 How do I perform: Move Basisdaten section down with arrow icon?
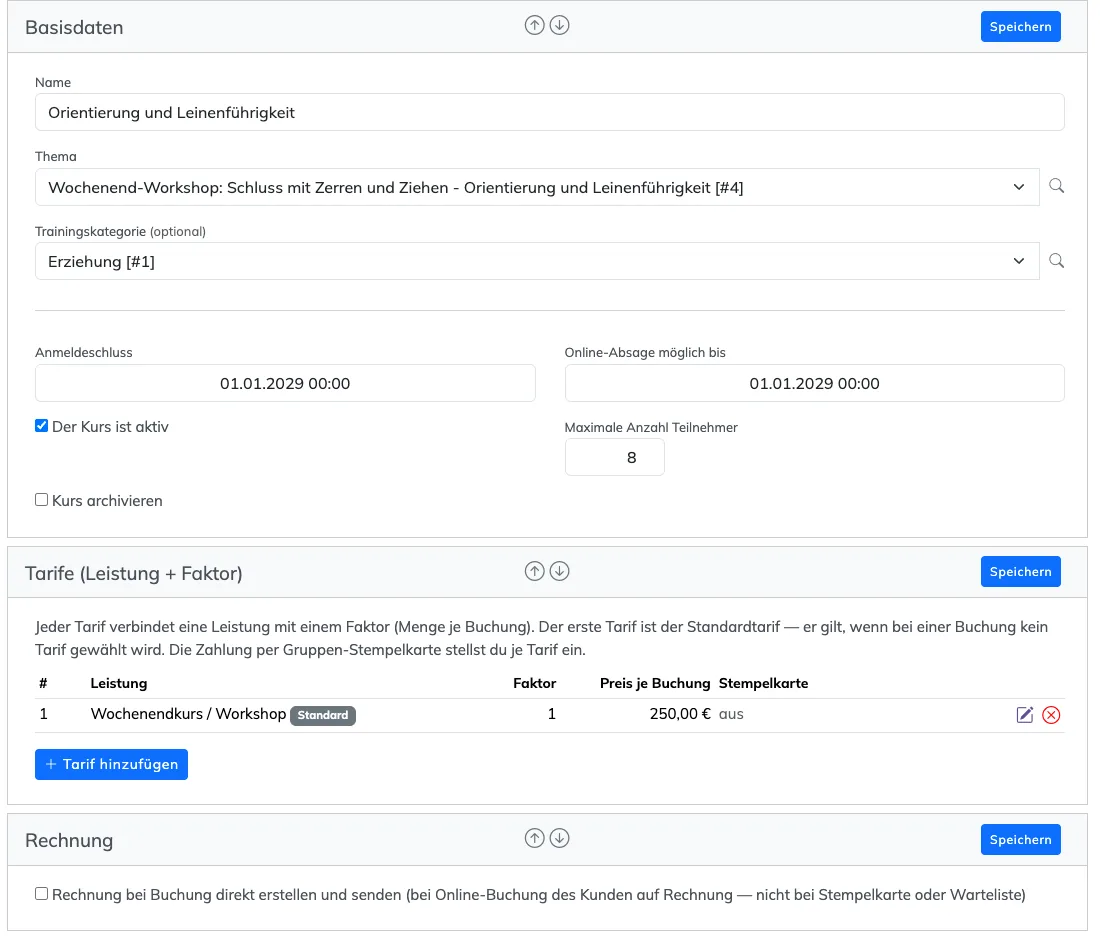tap(559, 26)
